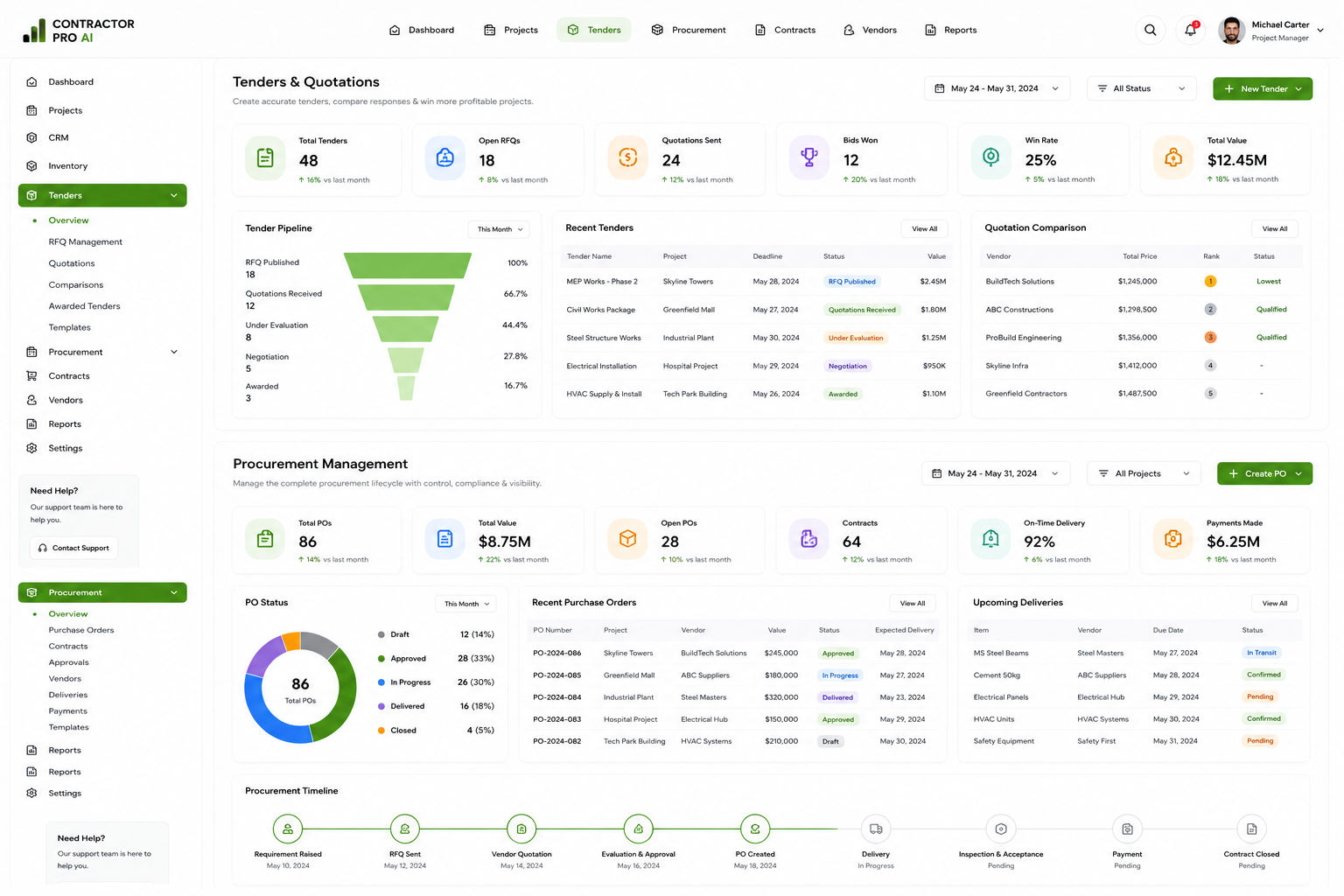Screen dimensions: 1344x896
Task: Open the Procurement tab in top navigation
Action: point(689,30)
